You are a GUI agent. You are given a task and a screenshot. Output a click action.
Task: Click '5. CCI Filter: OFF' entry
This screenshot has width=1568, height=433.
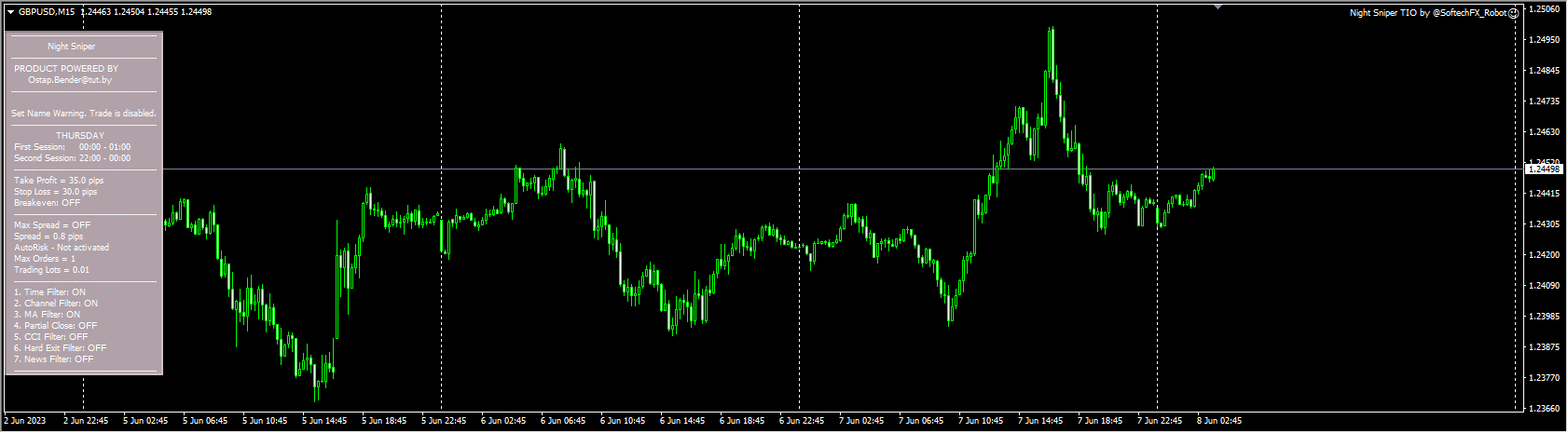pyautogui.click(x=51, y=337)
